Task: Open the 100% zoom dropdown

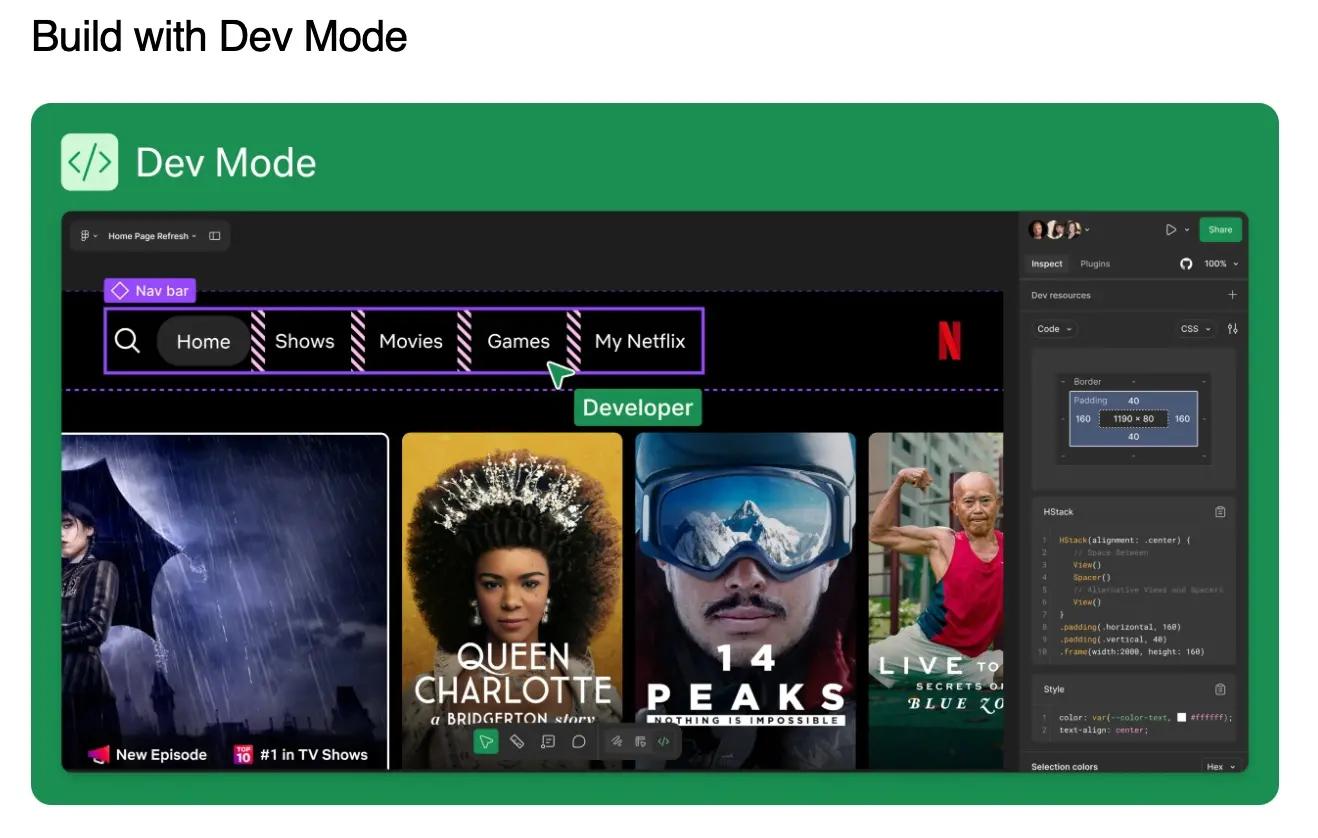Action: 1220,264
